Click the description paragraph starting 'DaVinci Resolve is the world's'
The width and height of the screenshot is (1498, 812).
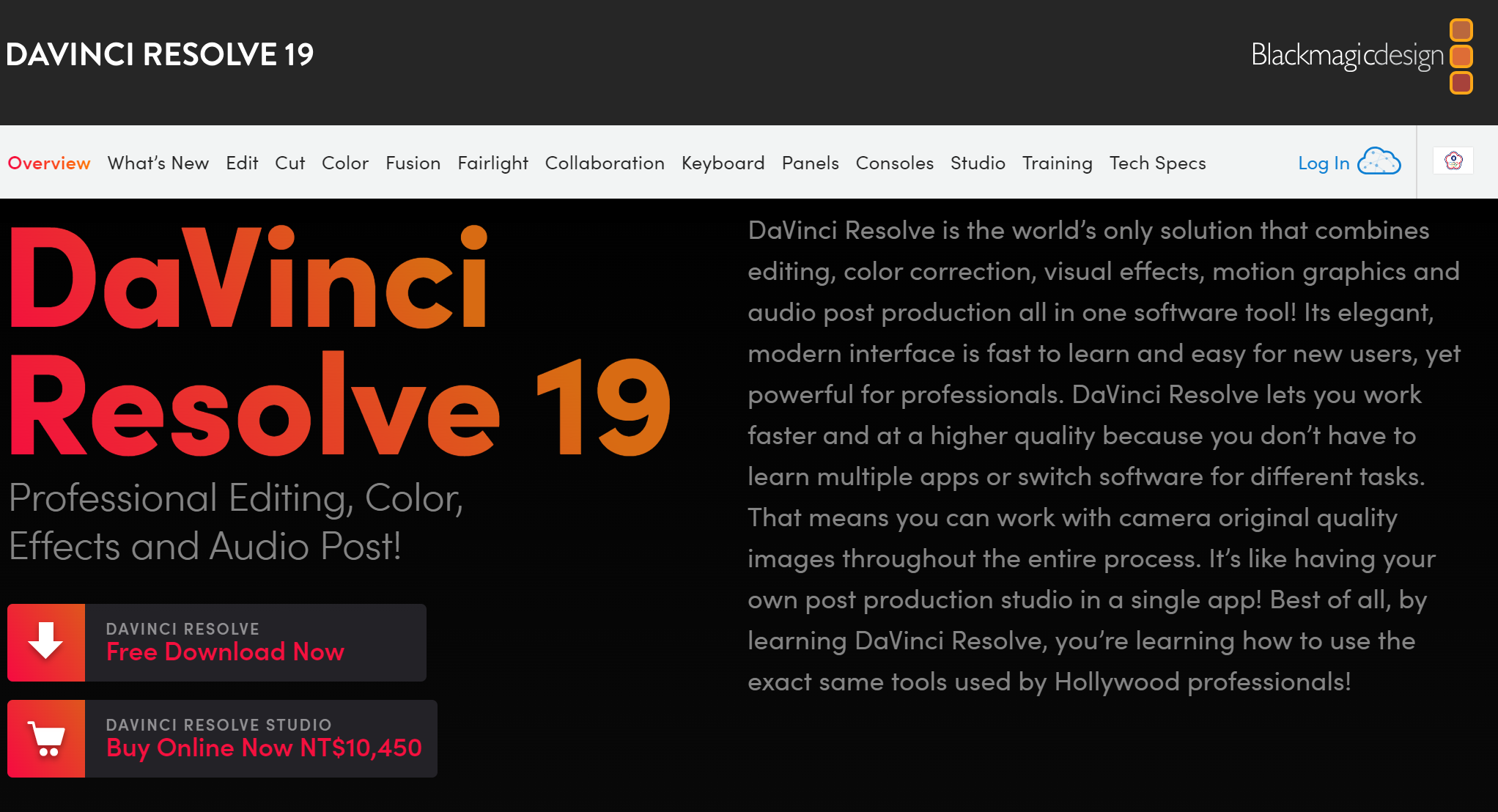tap(1104, 456)
